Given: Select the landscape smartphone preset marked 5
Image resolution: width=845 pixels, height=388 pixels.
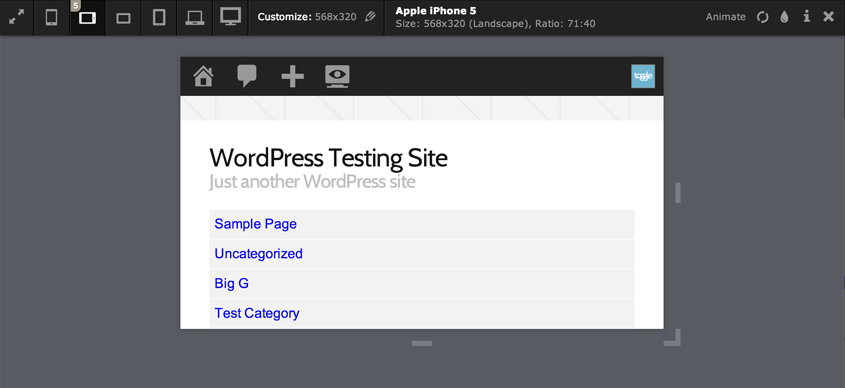Looking at the screenshot, I should (x=87, y=18).
